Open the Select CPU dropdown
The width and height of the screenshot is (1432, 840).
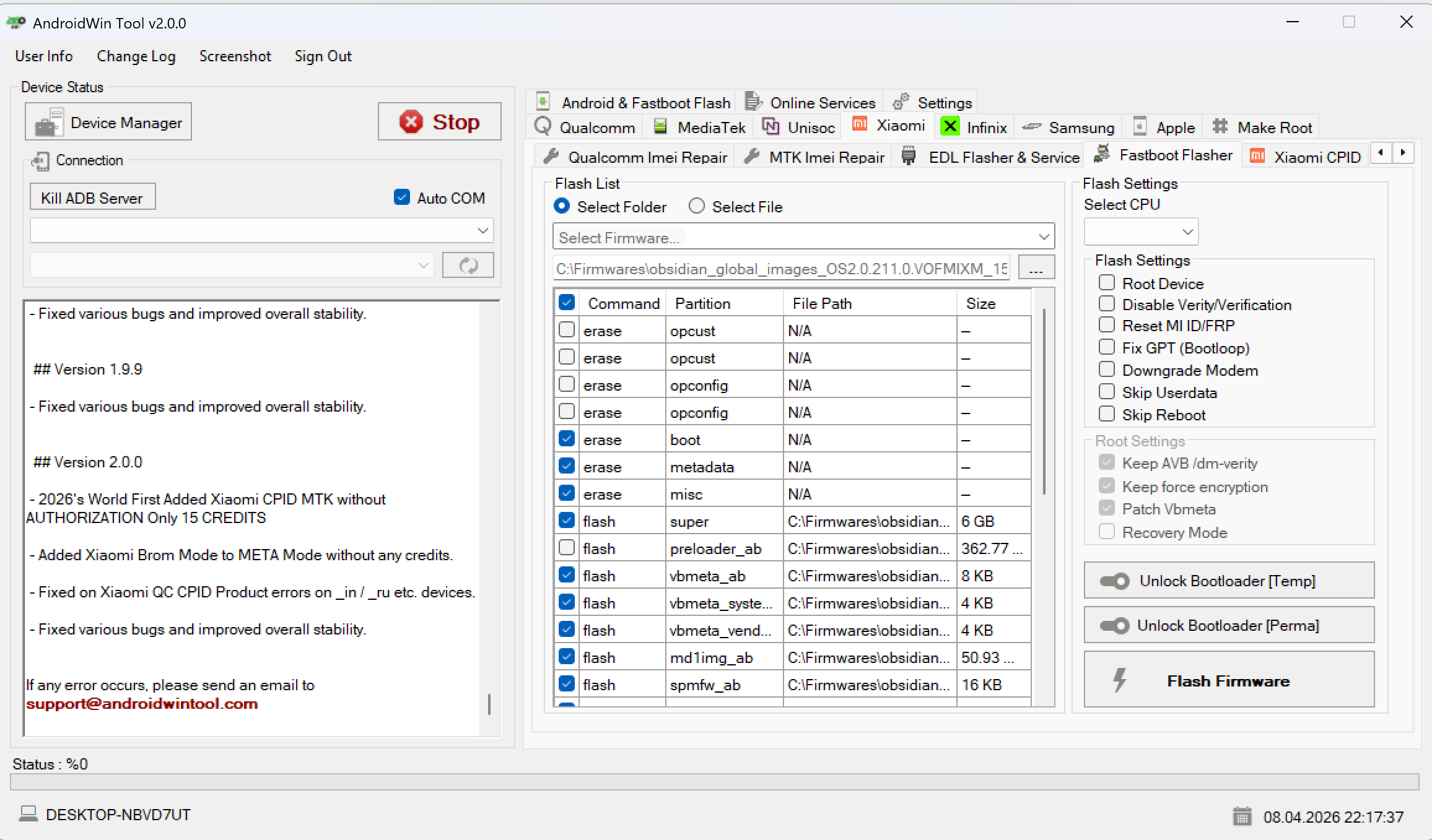coord(1187,232)
